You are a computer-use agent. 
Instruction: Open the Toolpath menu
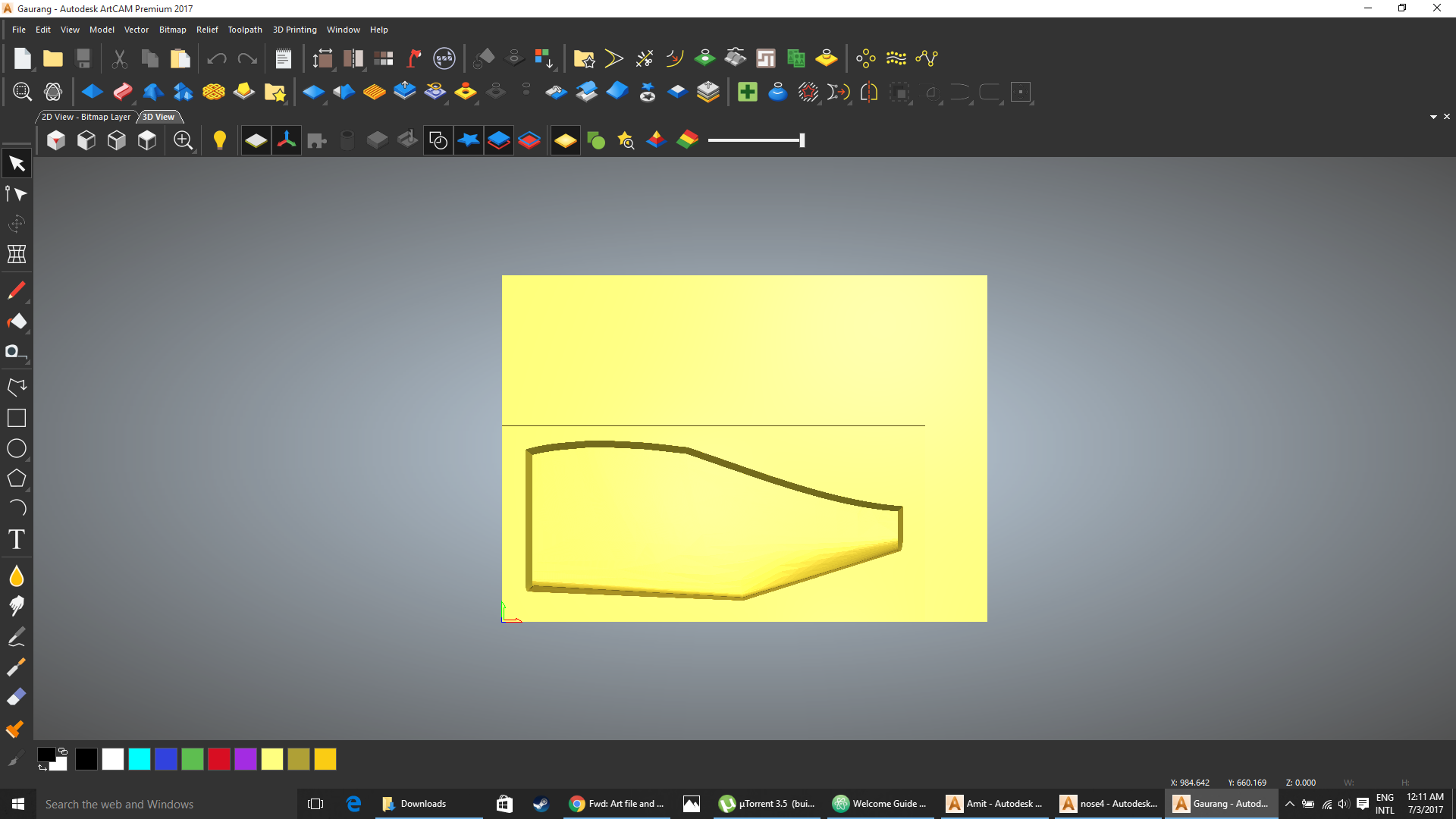coord(245,30)
